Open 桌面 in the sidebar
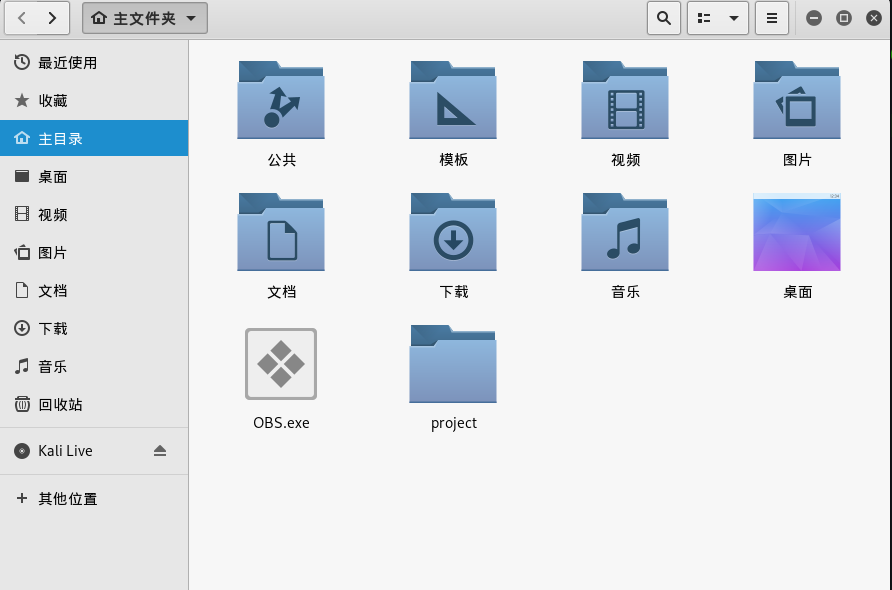 point(94,176)
